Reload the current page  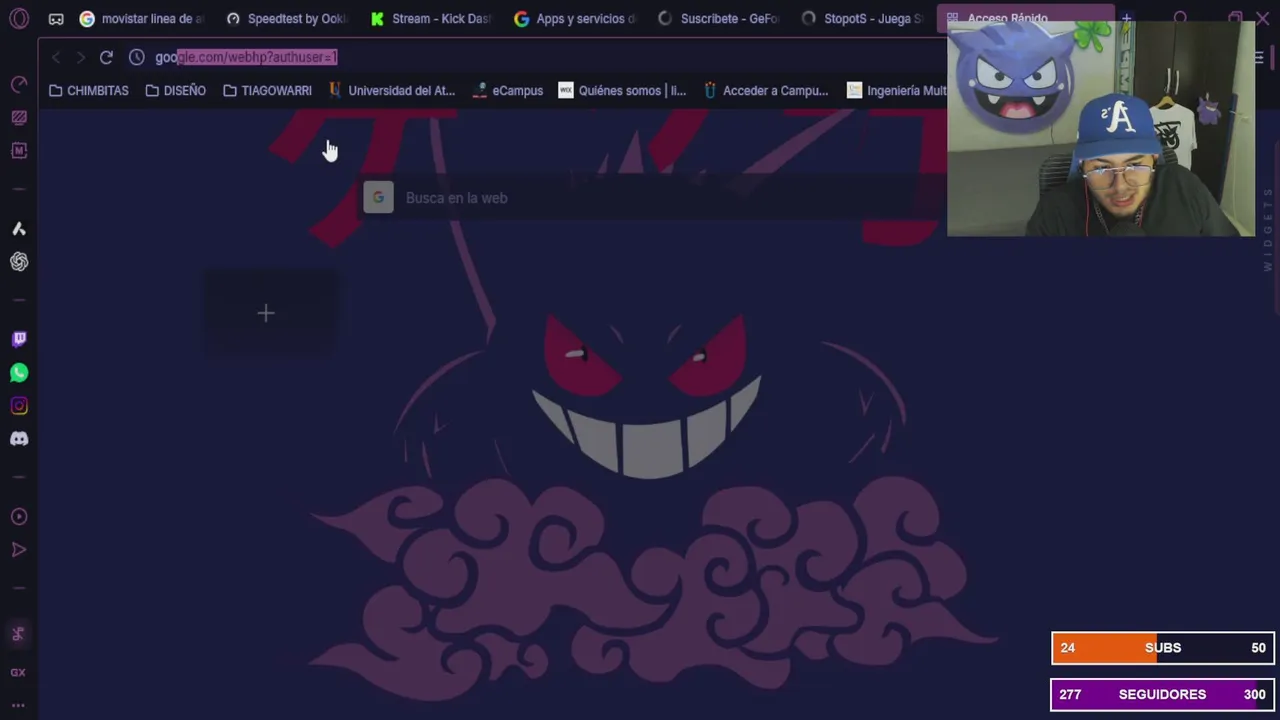106,57
